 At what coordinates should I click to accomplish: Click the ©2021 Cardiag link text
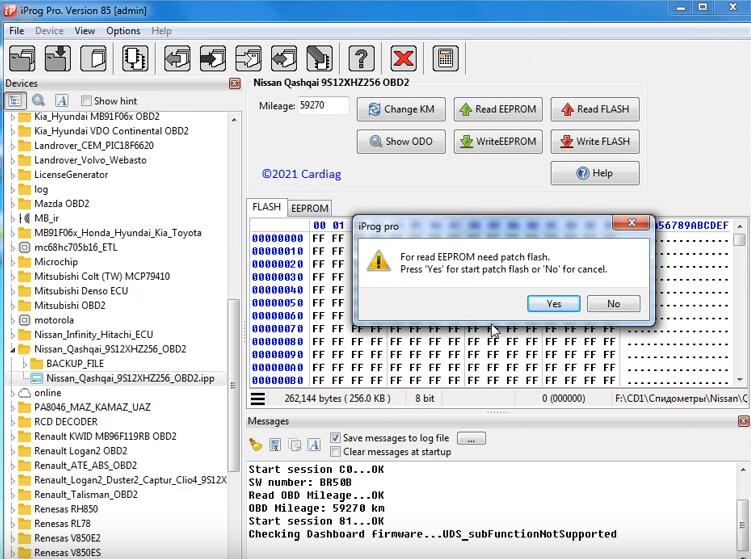(301, 174)
